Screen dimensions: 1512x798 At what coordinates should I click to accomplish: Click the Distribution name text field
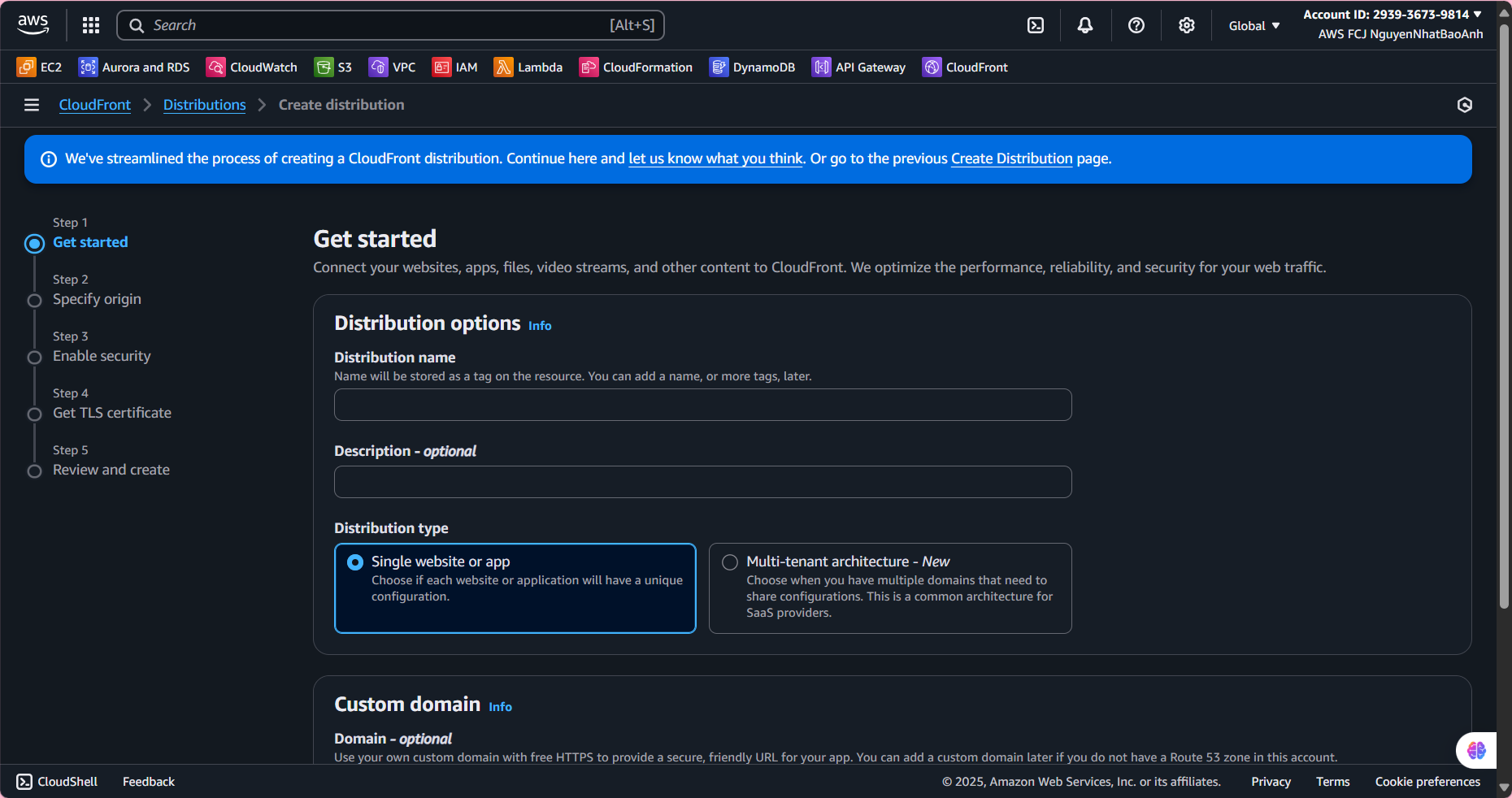(702, 405)
